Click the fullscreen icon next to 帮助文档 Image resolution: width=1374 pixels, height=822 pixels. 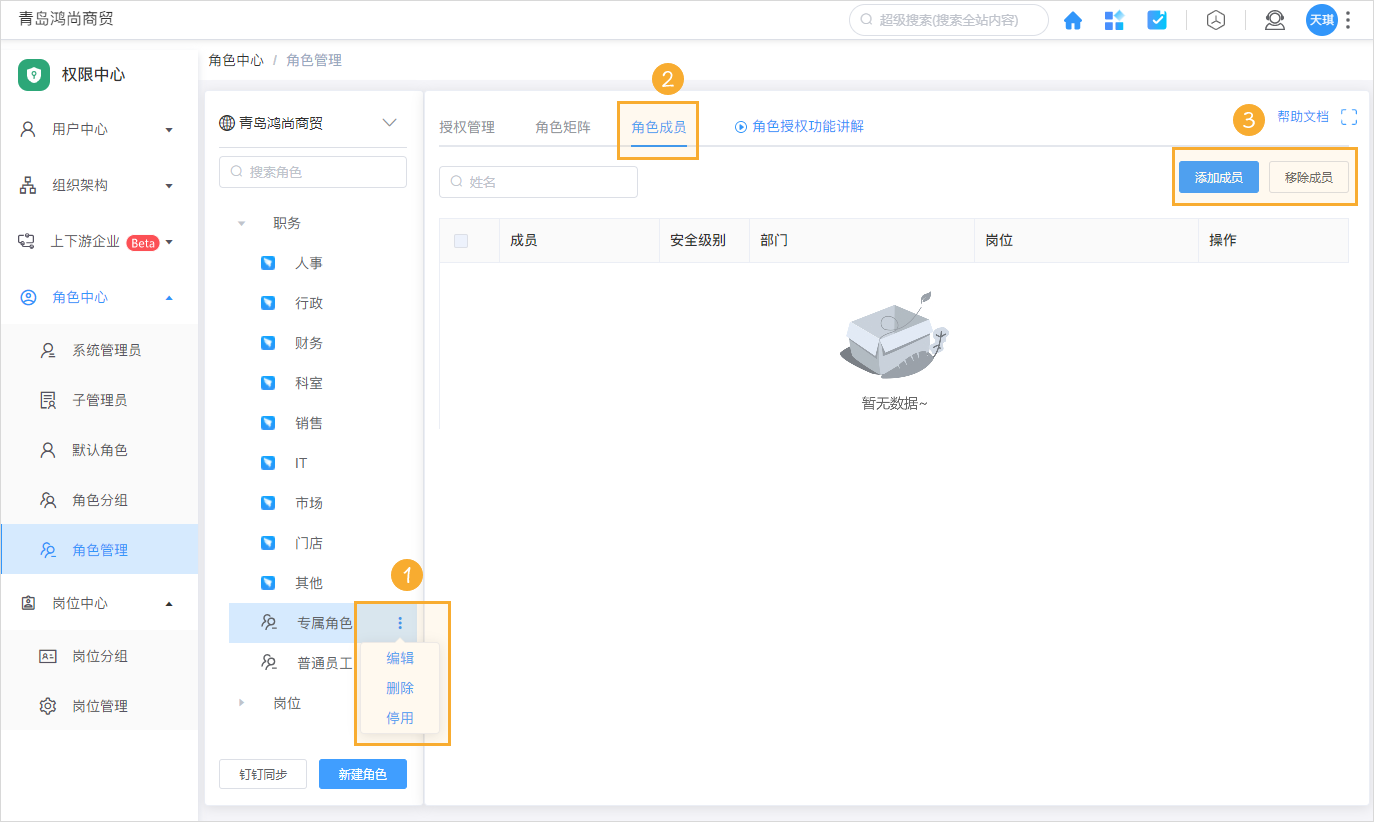[x=1350, y=116]
